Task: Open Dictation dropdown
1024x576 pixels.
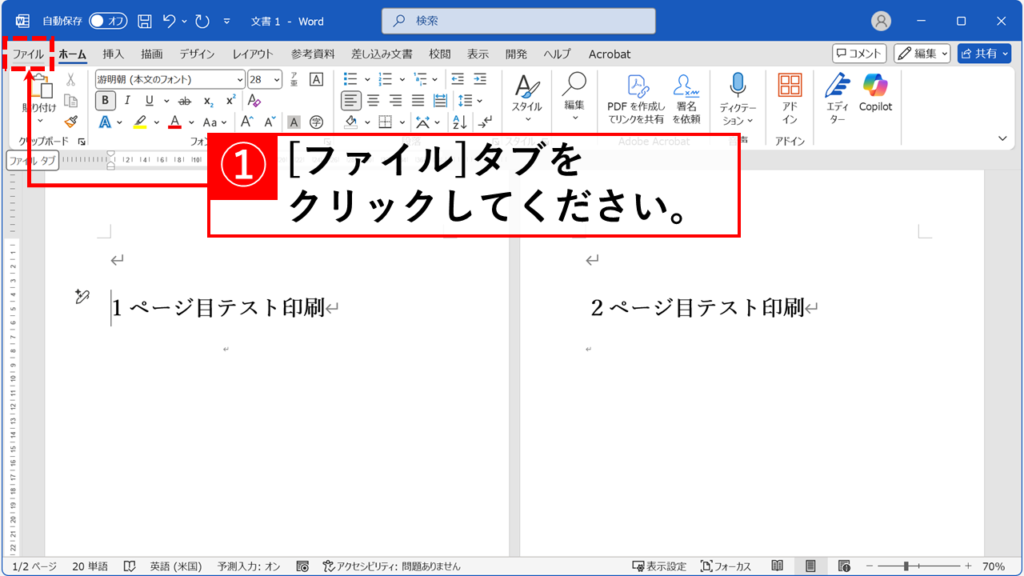Action: coord(750,121)
